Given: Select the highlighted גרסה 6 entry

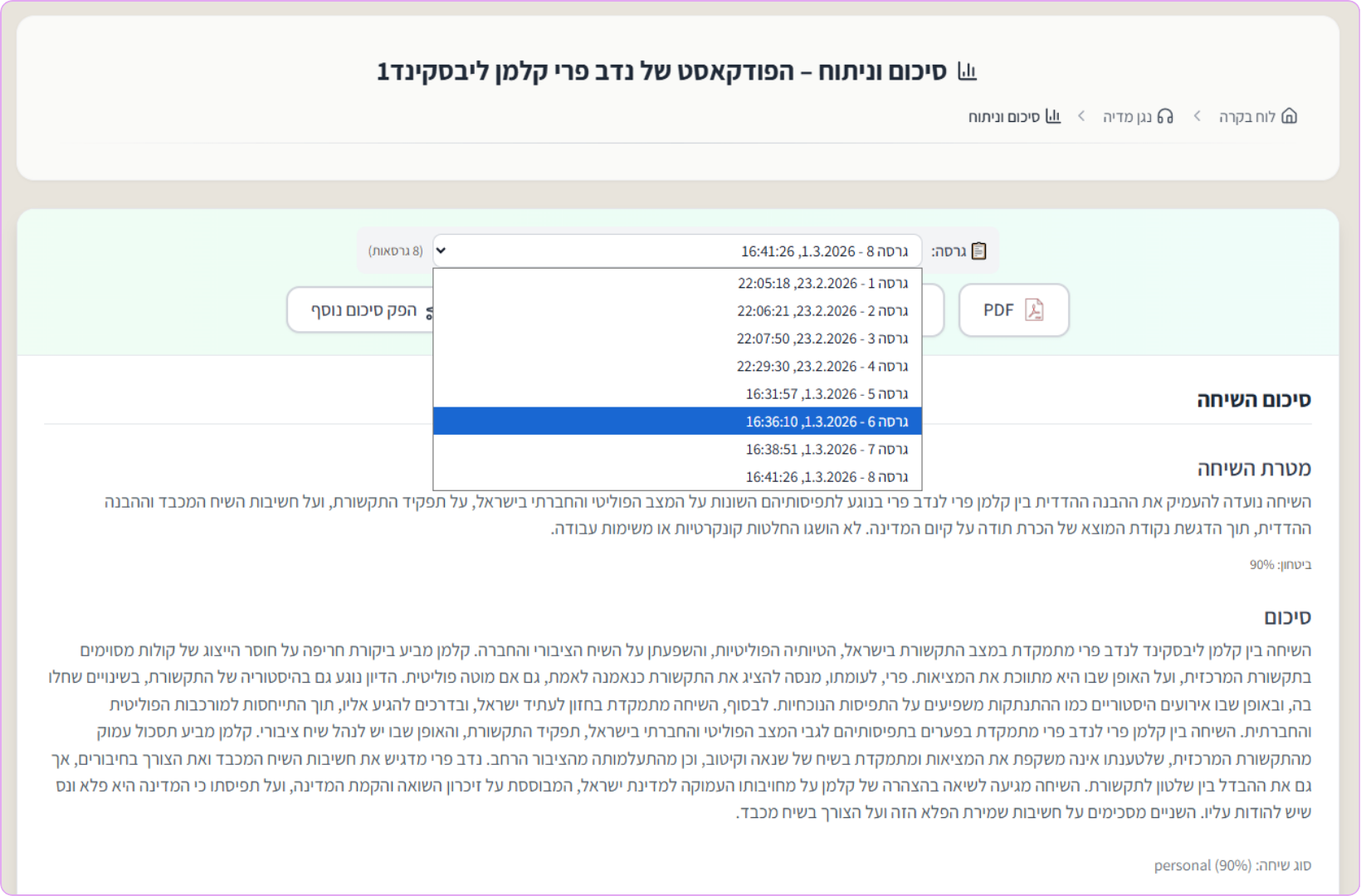Looking at the screenshot, I should click(676, 421).
